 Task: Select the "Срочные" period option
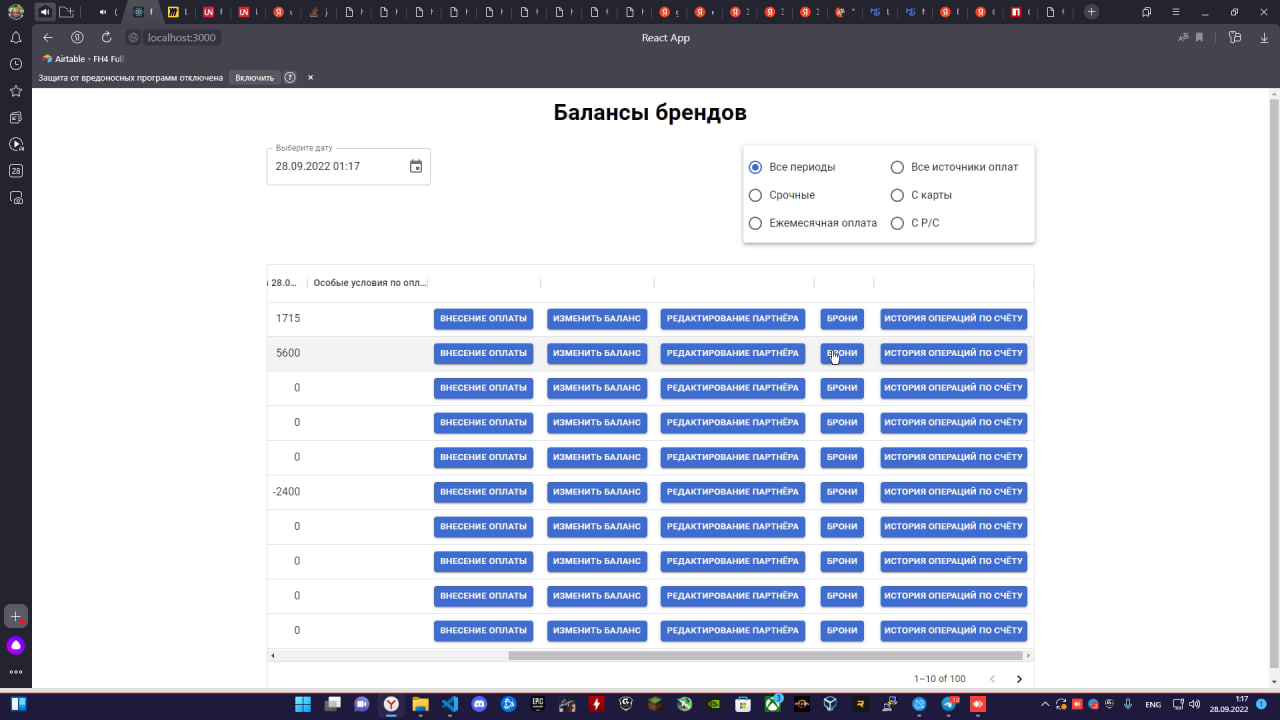(x=756, y=195)
